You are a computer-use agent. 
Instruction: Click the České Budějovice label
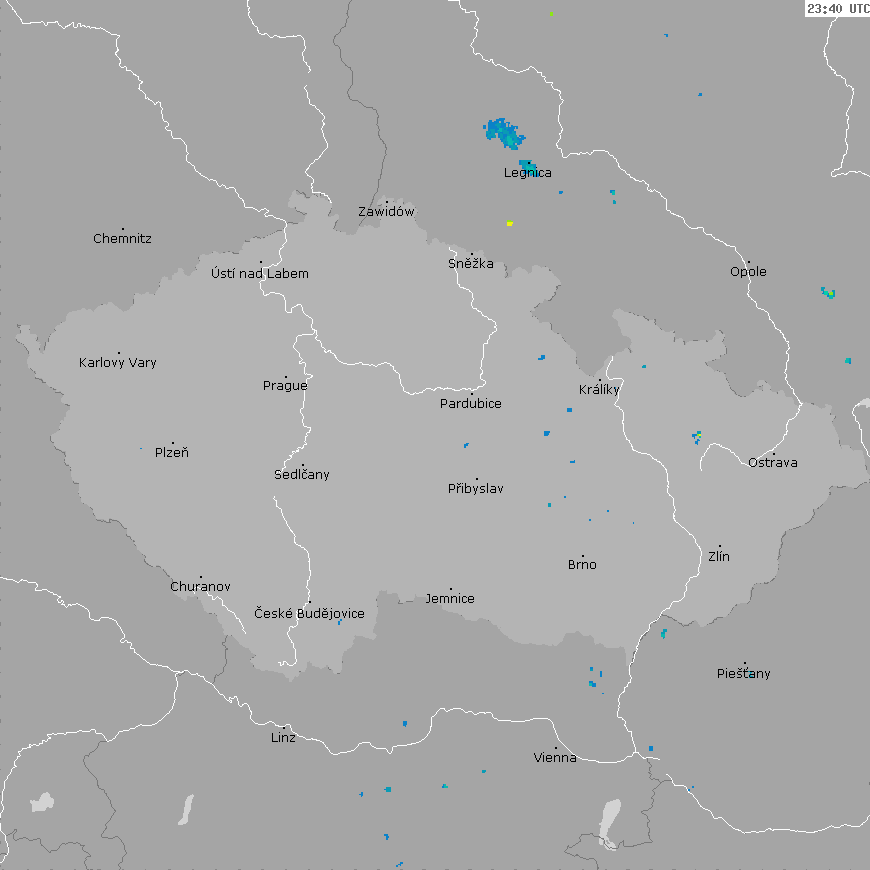pos(309,614)
